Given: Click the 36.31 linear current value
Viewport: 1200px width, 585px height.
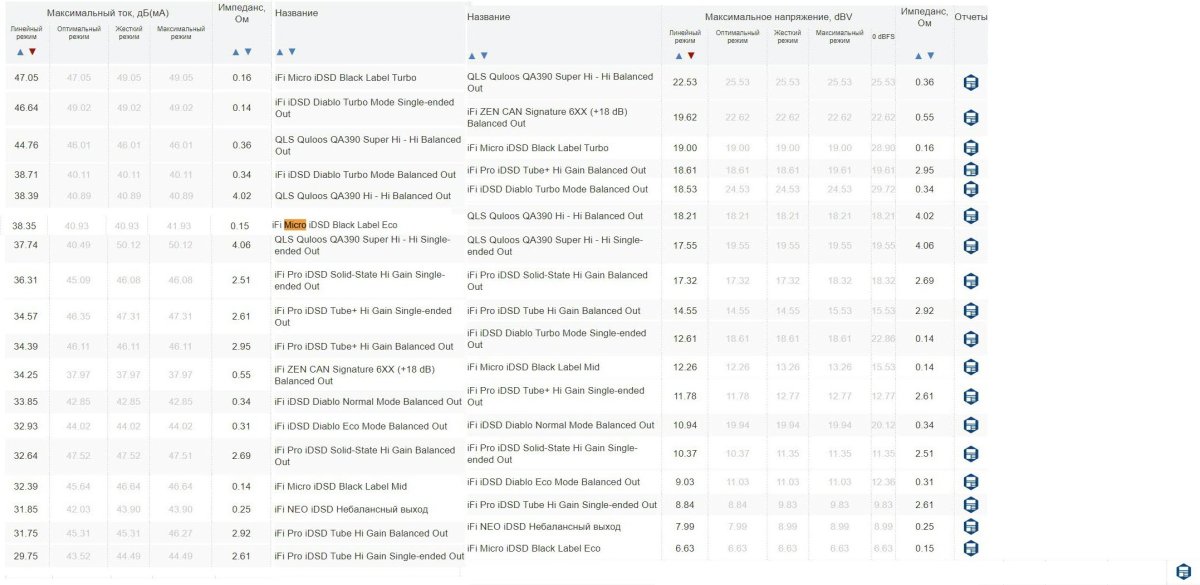Looking at the screenshot, I should click(x=26, y=280).
